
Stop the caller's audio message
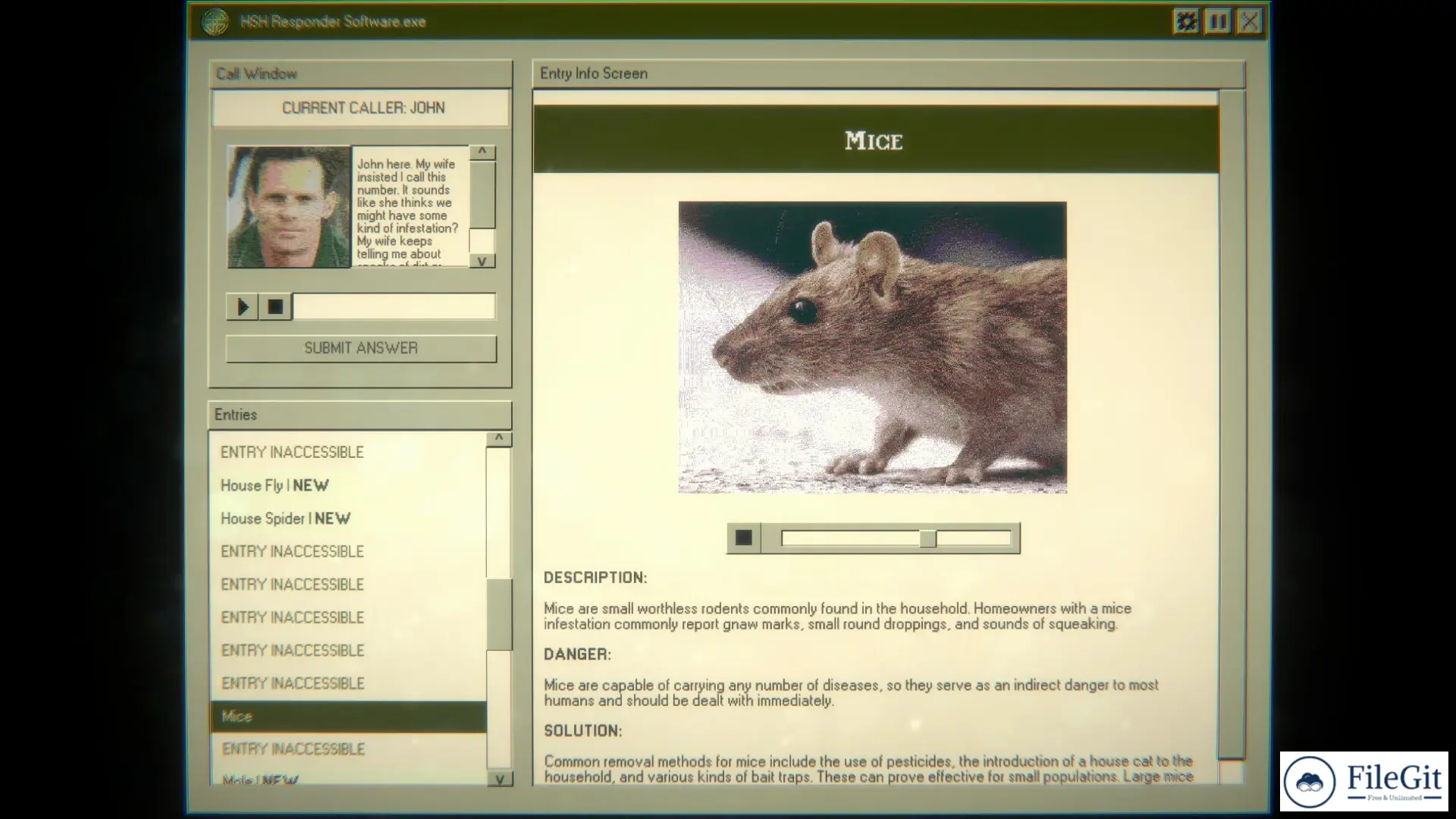point(275,307)
